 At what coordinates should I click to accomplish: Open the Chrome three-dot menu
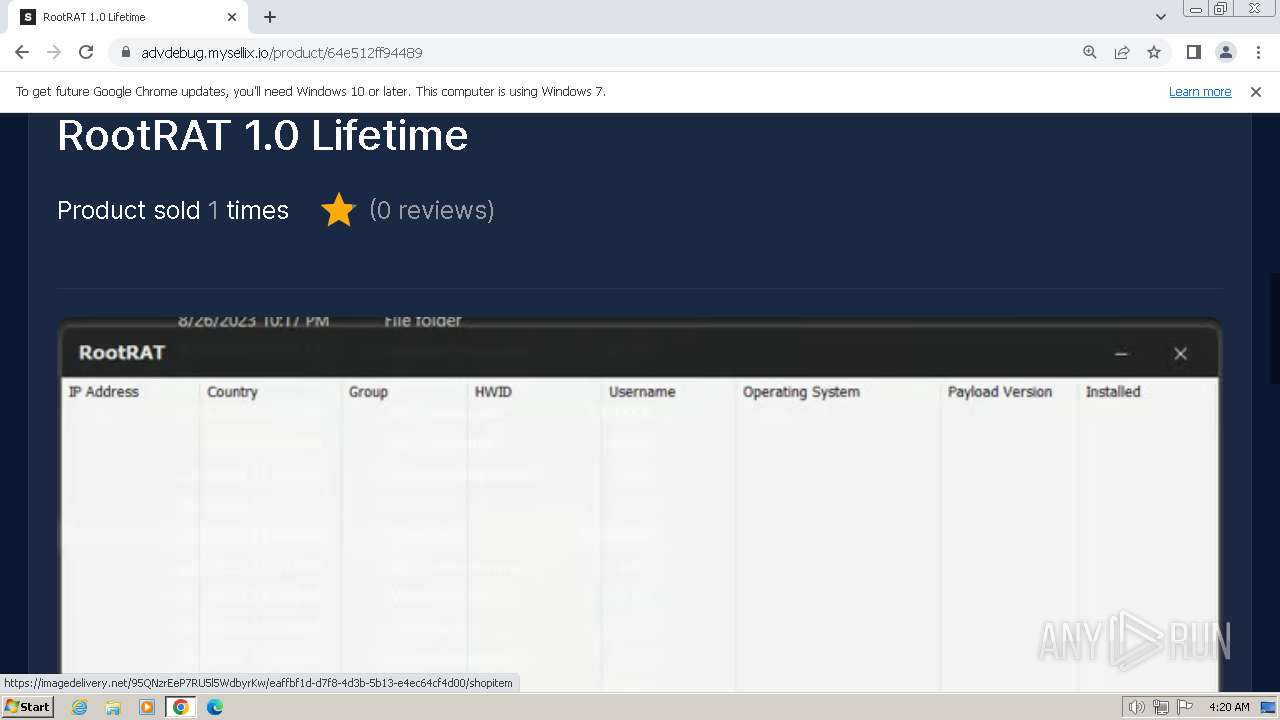point(1258,52)
